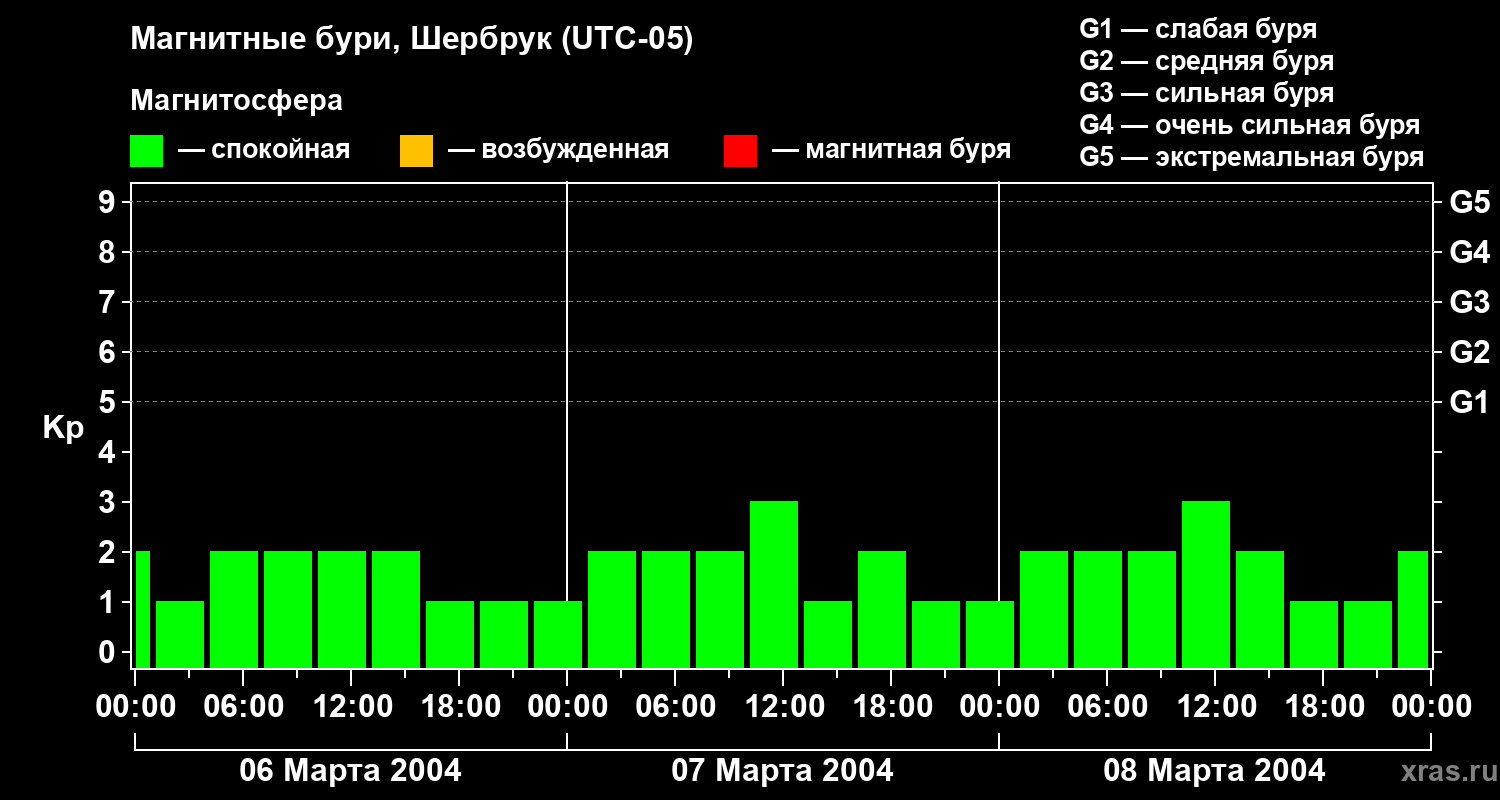Click the '18:00' time label for 08 Марта 2004
Viewport: 1500px width, 800px height.
[1323, 707]
